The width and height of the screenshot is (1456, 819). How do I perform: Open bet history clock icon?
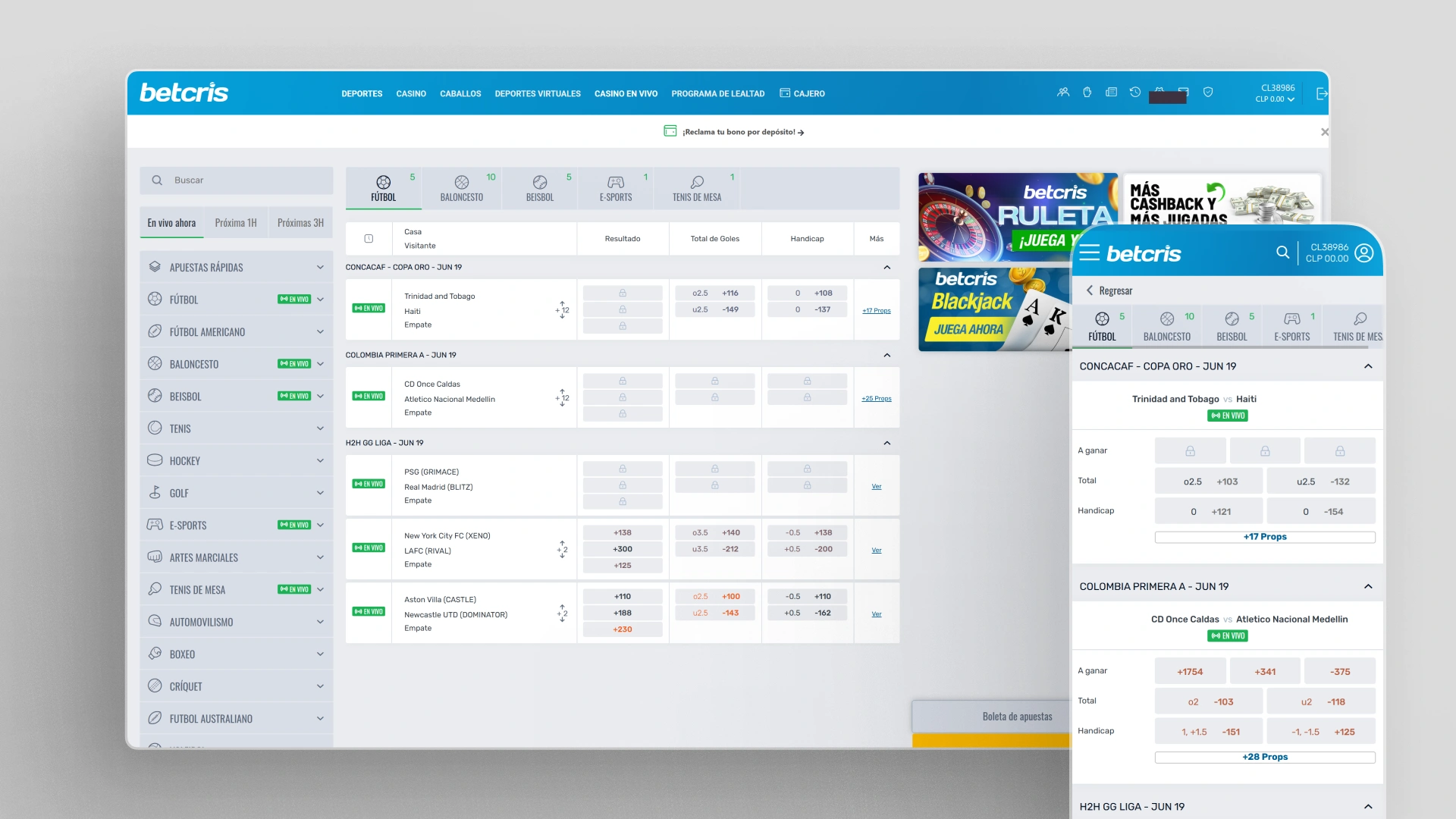[x=1135, y=92]
